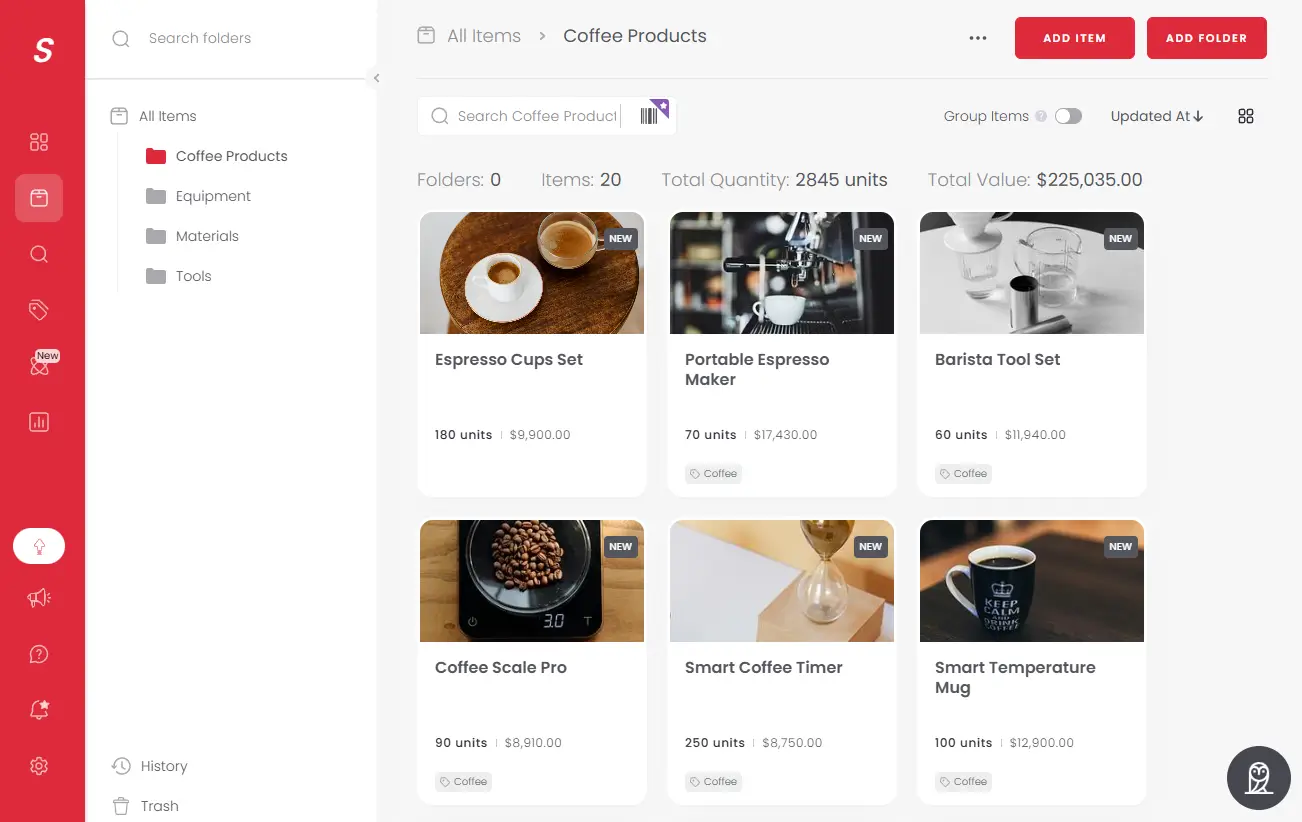The width and height of the screenshot is (1302, 822).
Task: Collapse the folder panel using the chevron
Action: [x=377, y=78]
